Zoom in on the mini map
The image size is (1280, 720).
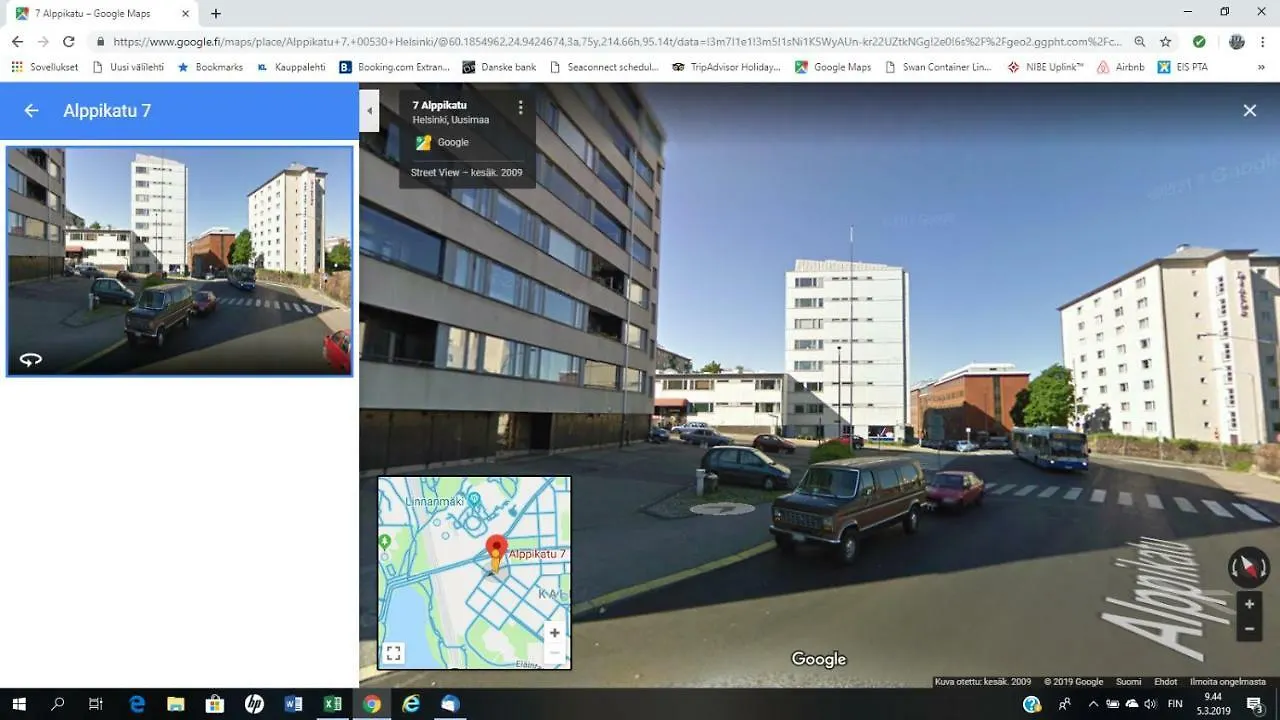(554, 633)
